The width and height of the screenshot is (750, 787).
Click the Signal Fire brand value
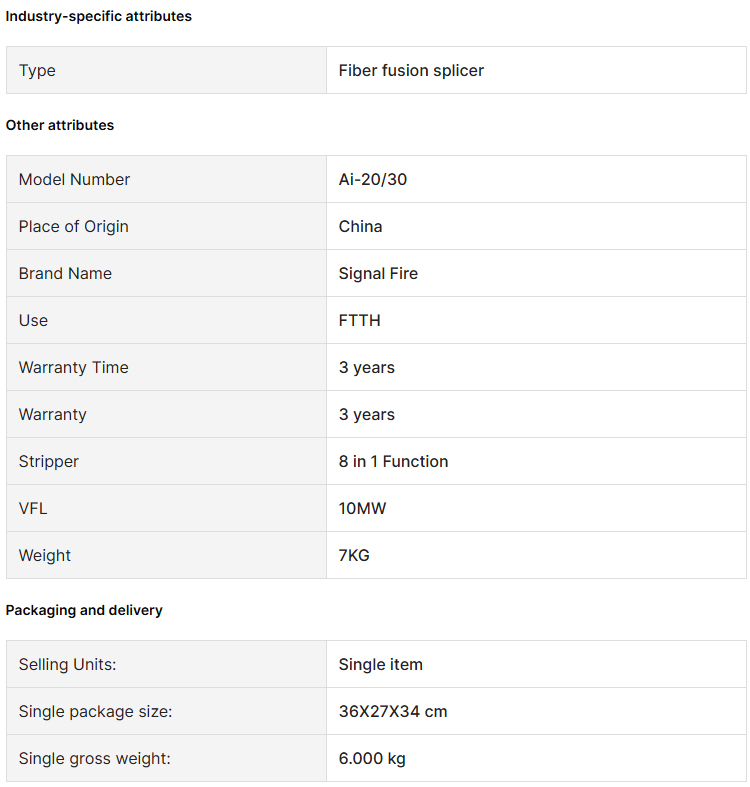pos(378,274)
